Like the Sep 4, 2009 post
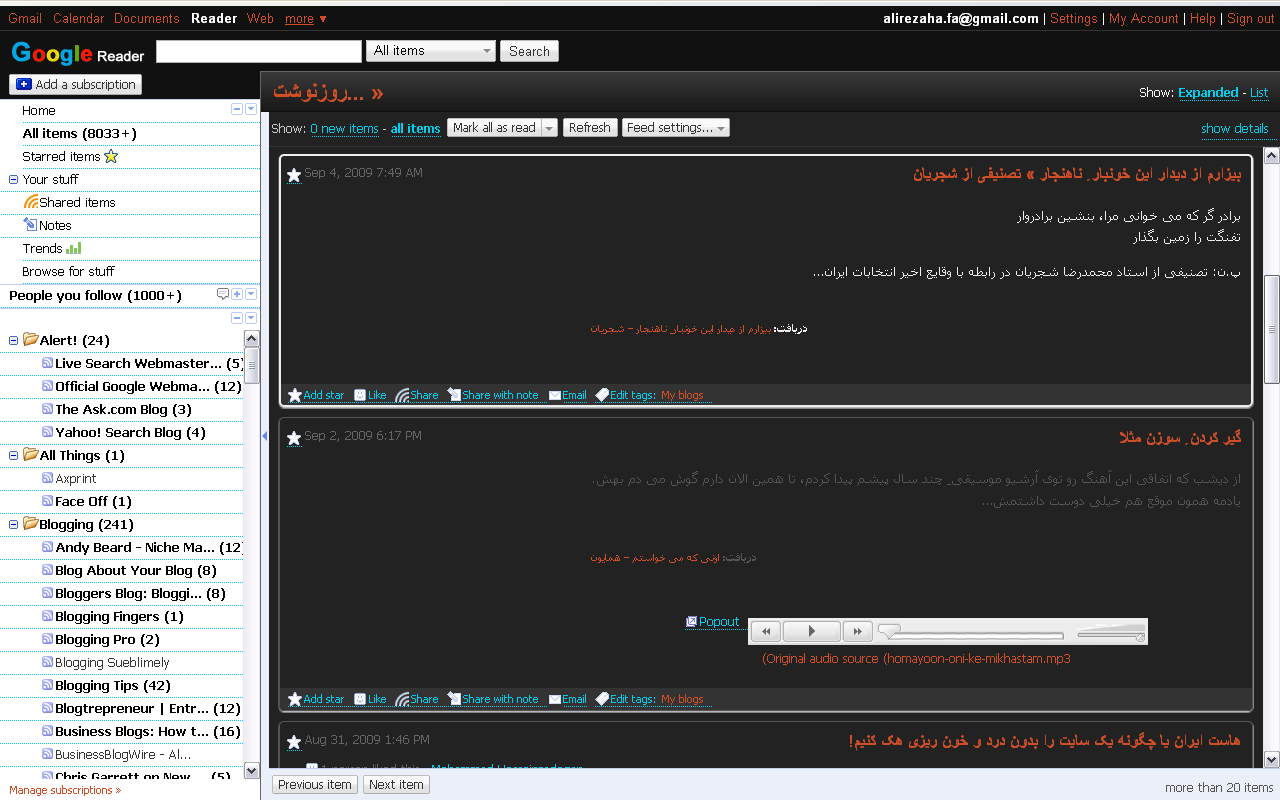Image resolution: width=1280 pixels, height=800 pixels. tap(370, 395)
